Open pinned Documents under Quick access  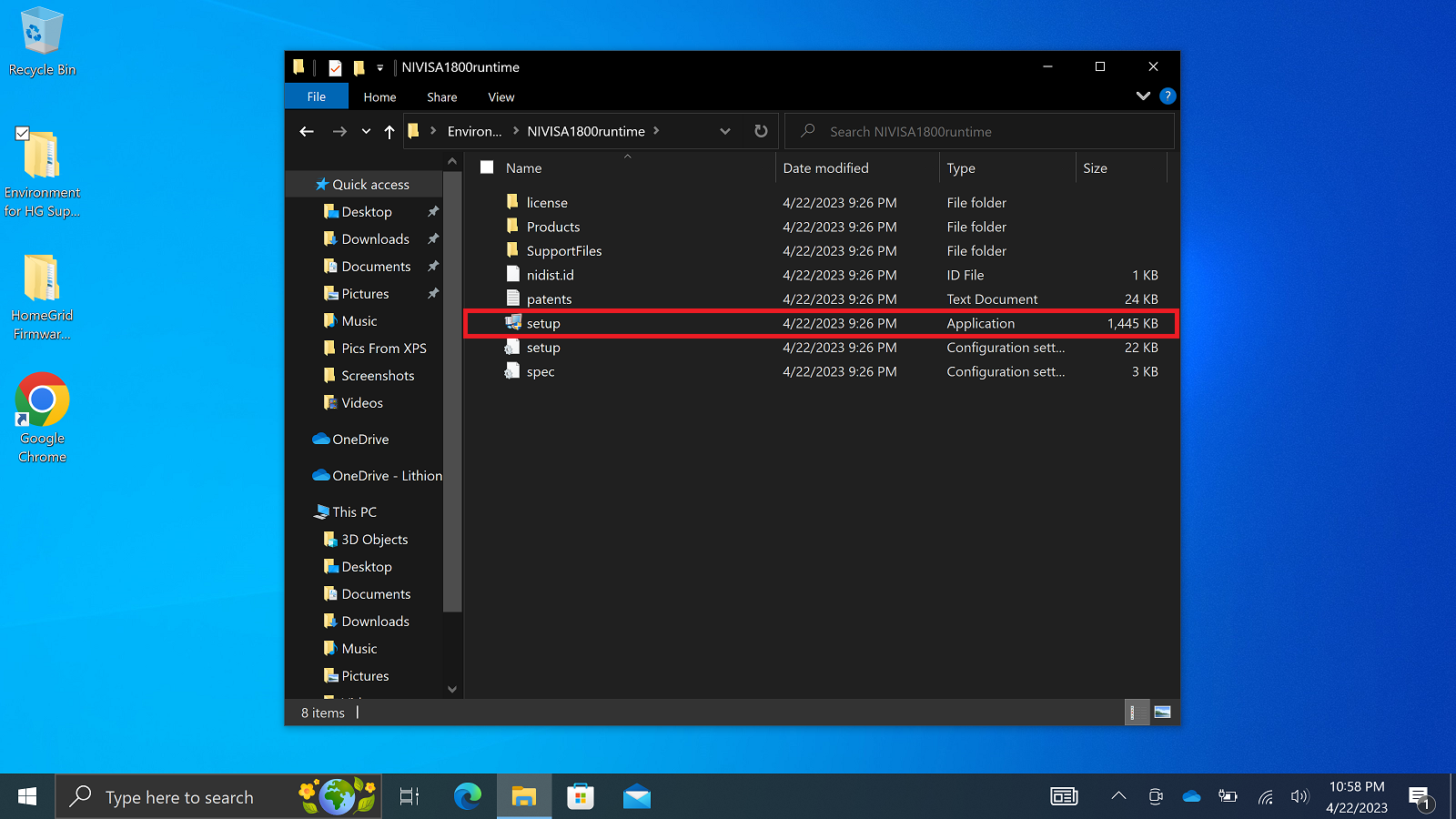coord(376,267)
